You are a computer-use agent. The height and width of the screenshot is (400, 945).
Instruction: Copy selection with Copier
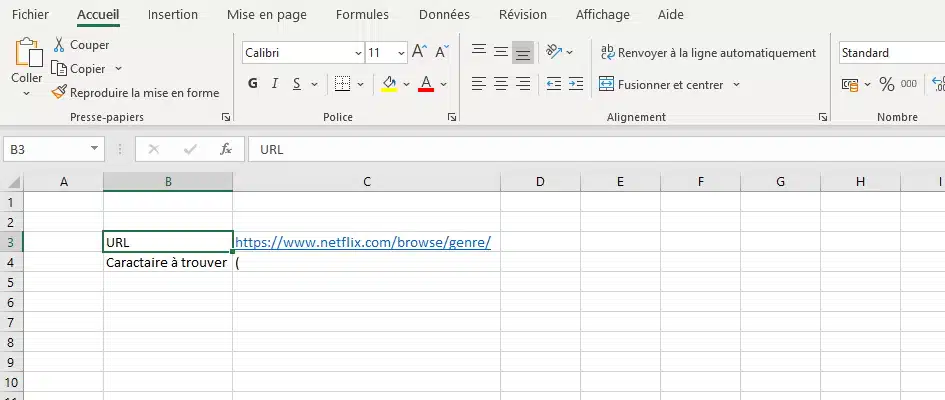[x=79, y=69]
